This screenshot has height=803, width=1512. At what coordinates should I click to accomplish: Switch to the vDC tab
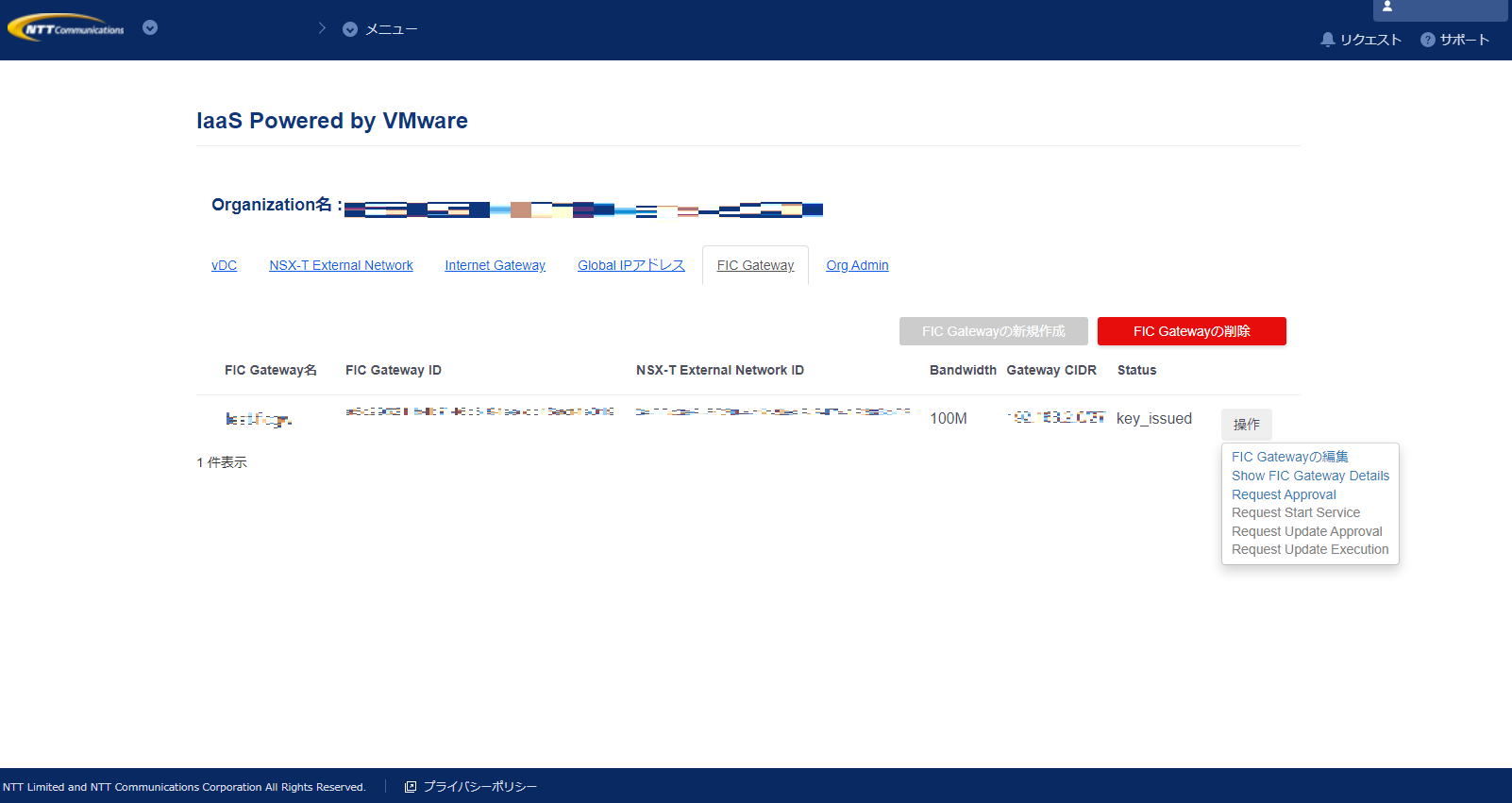pos(224,265)
